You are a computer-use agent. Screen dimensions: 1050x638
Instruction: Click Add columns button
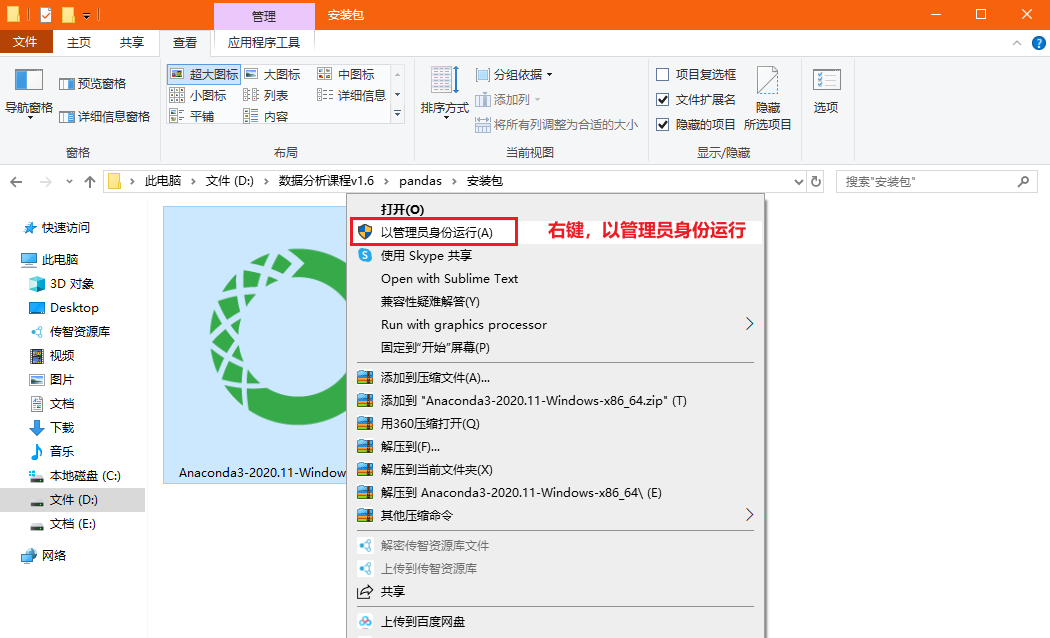coord(508,100)
